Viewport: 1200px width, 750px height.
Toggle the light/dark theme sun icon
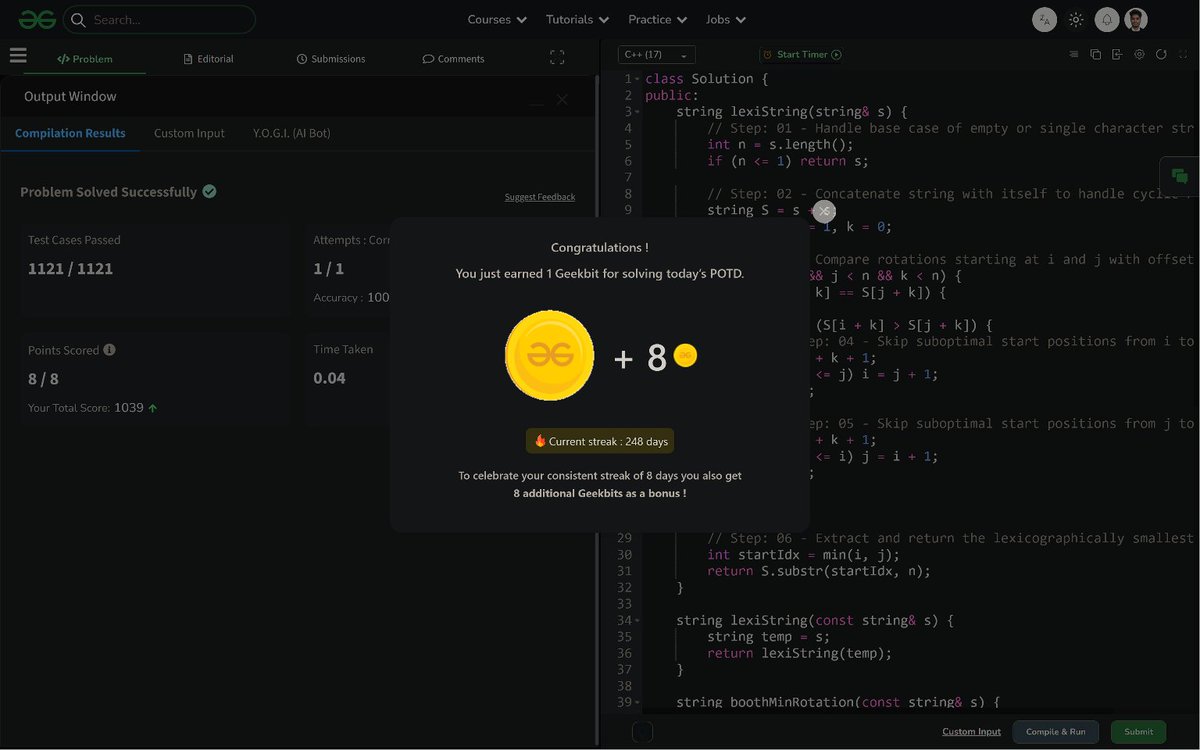(x=1076, y=19)
